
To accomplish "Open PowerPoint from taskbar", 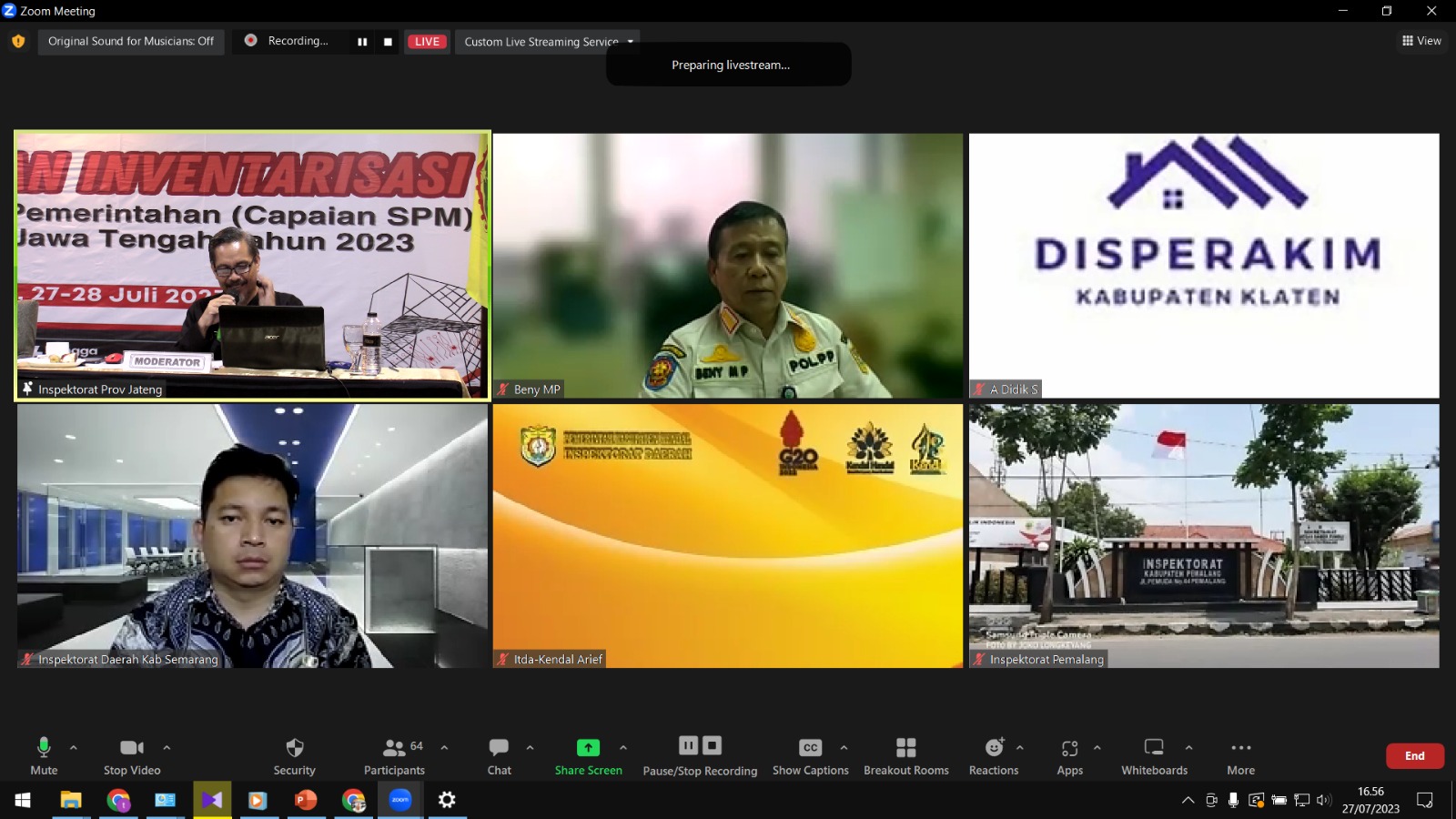I will point(306,800).
